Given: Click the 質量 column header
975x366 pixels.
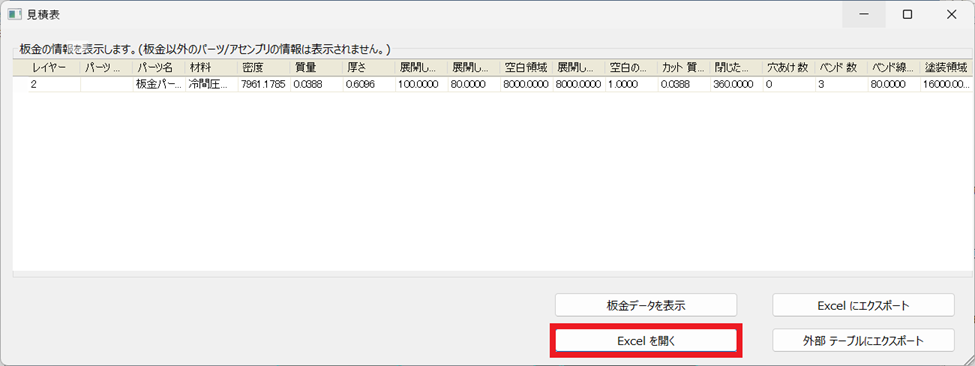Looking at the screenshot, I should point(317,68).
